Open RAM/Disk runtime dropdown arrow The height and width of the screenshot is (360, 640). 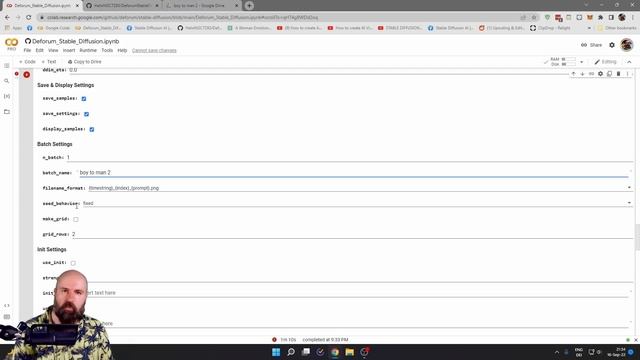tap(582, 62)
